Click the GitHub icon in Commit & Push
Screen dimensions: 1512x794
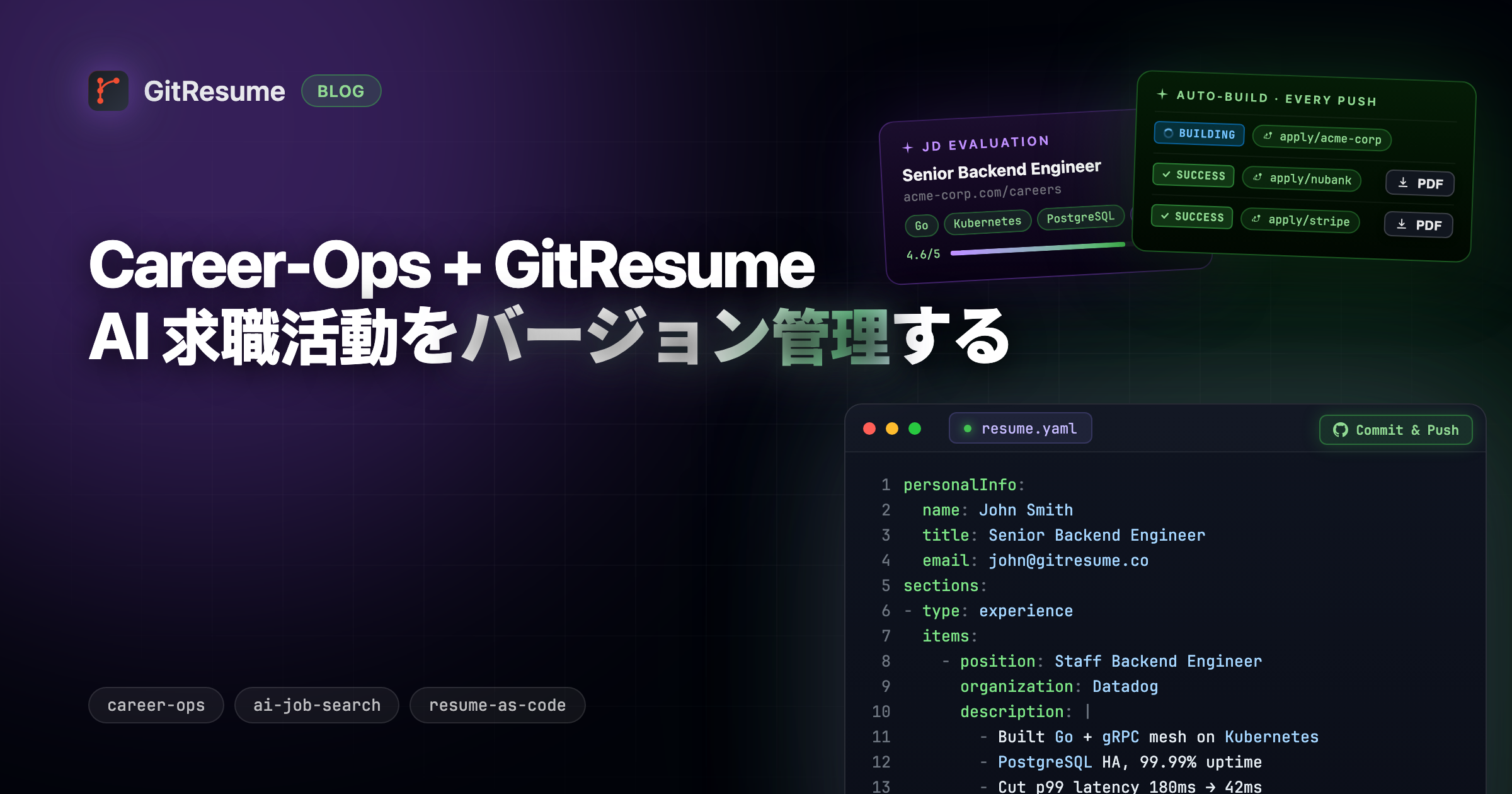click(x=1340, y=430)
